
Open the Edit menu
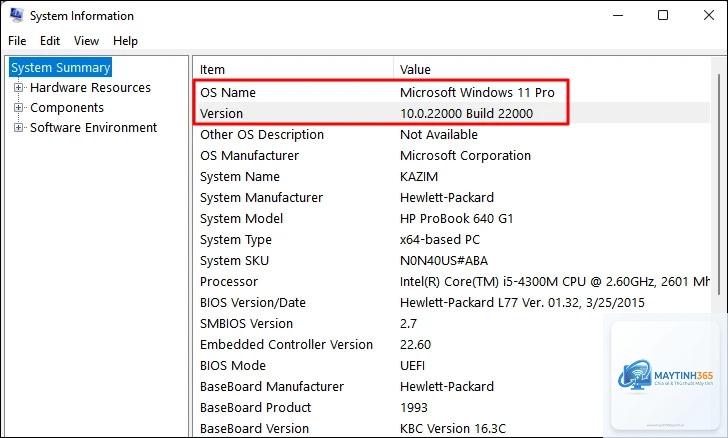pyautogui.click(x=50, y=41)
